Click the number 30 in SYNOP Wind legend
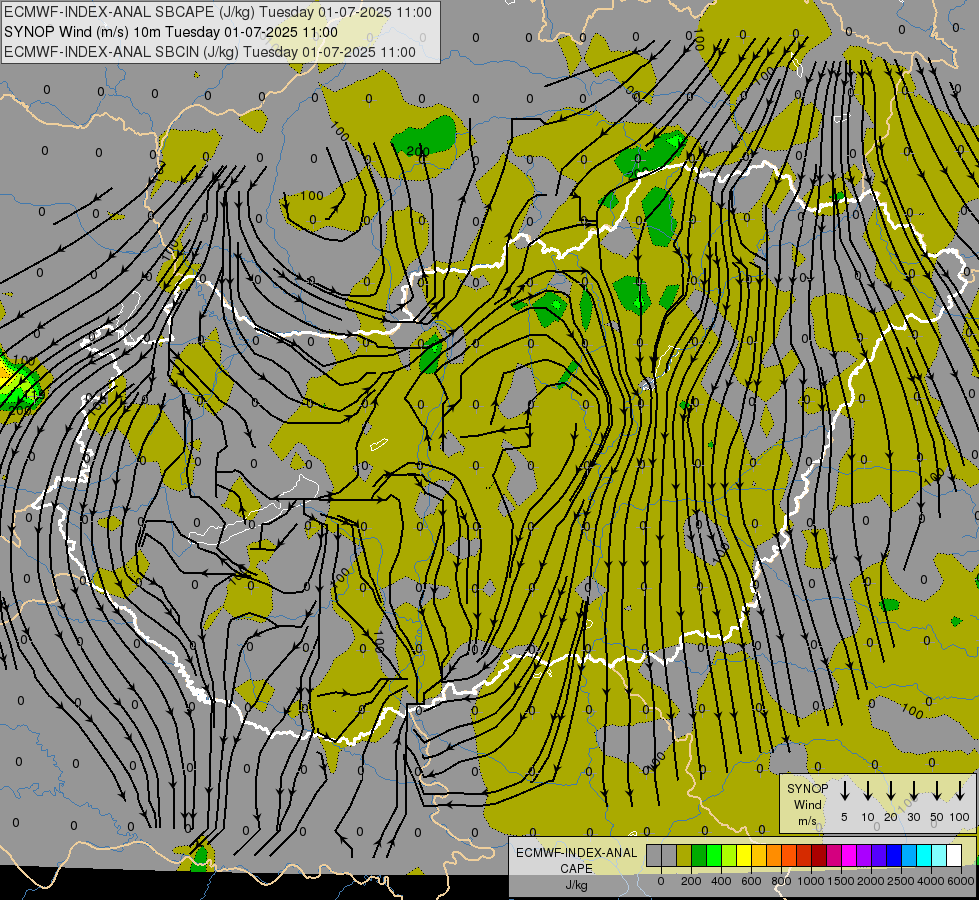Image resolution: width=979 pixels, height=900 pixels. click(x=913, y=817)
